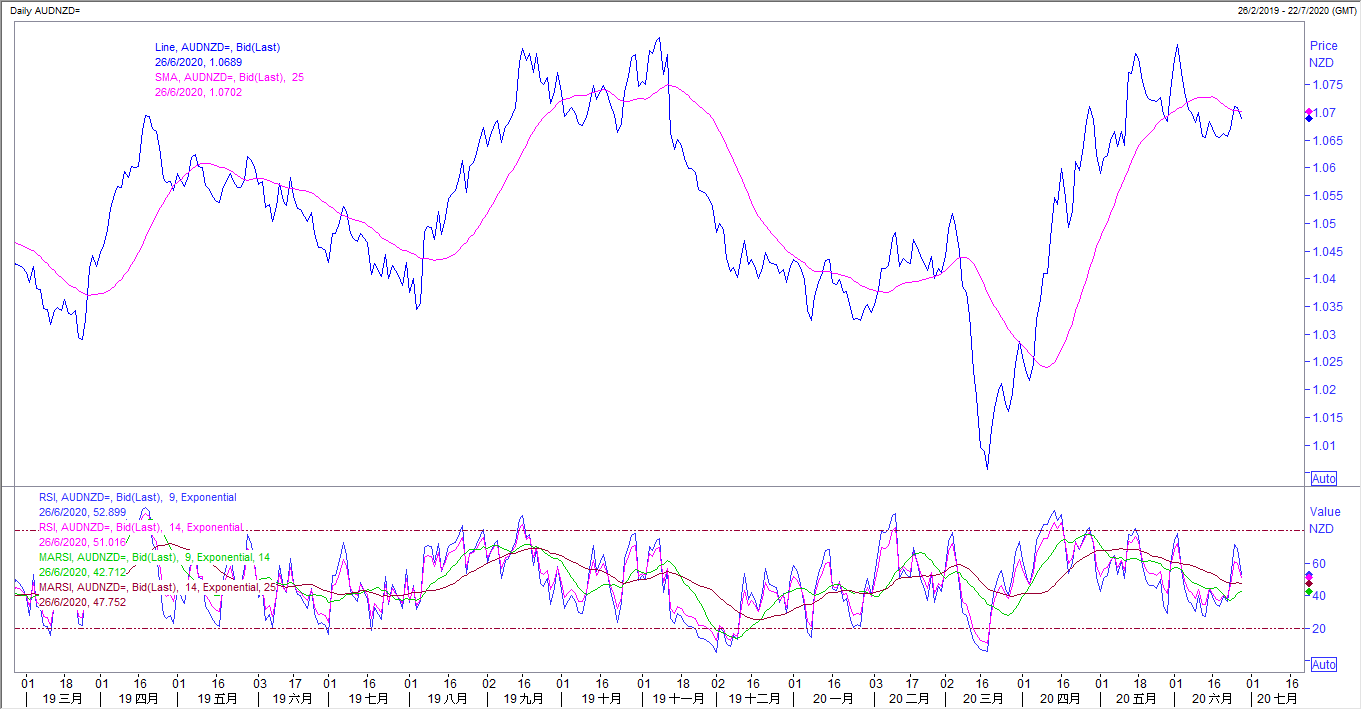Click the RSI axis value 20
Image resolution: width=1362 pixels, height=710 pixels.
[x=1318, y=629]
